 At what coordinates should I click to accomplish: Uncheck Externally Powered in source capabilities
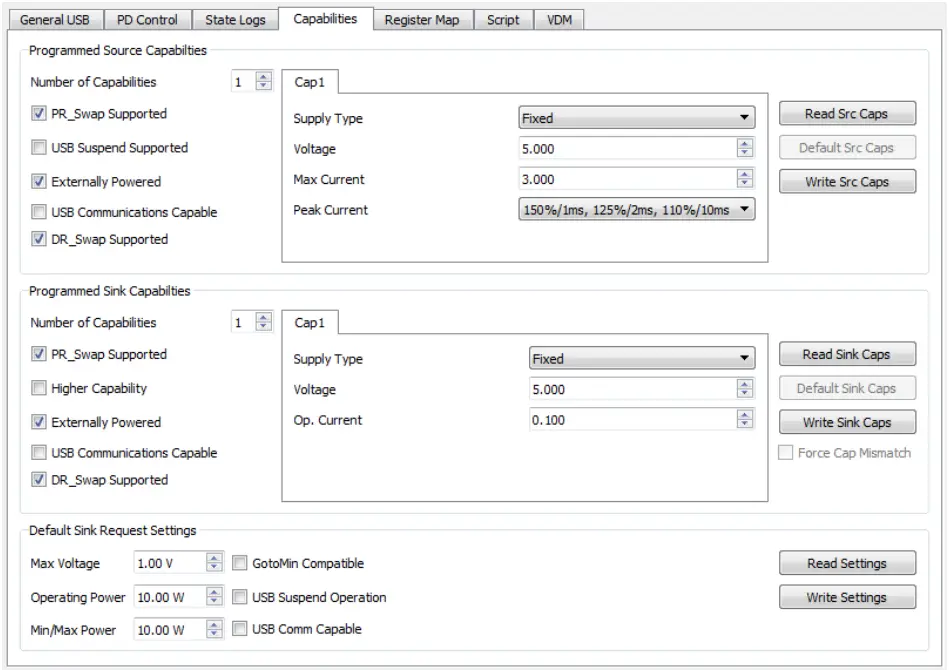[39, 182]
